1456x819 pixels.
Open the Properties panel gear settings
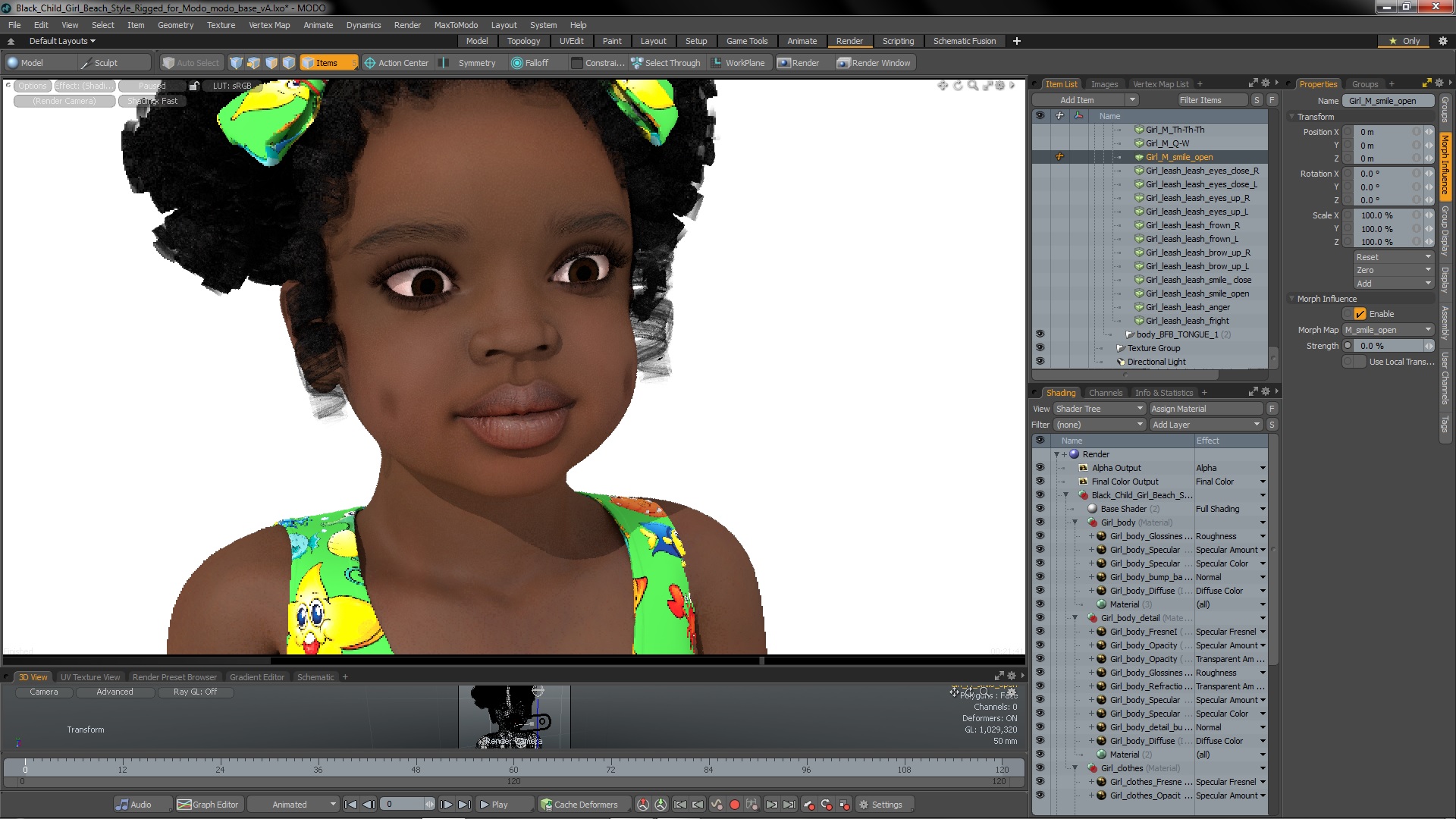pos(1439,83)
